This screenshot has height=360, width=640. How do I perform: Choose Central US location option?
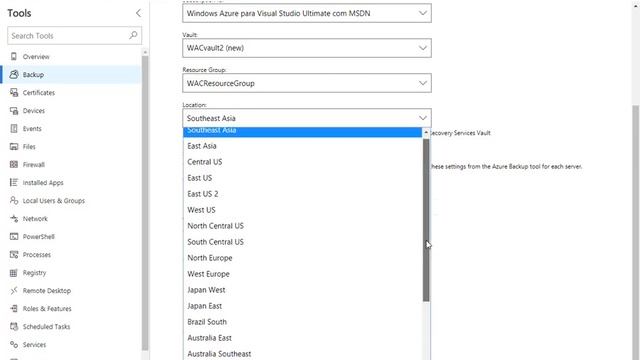[302, 162]
